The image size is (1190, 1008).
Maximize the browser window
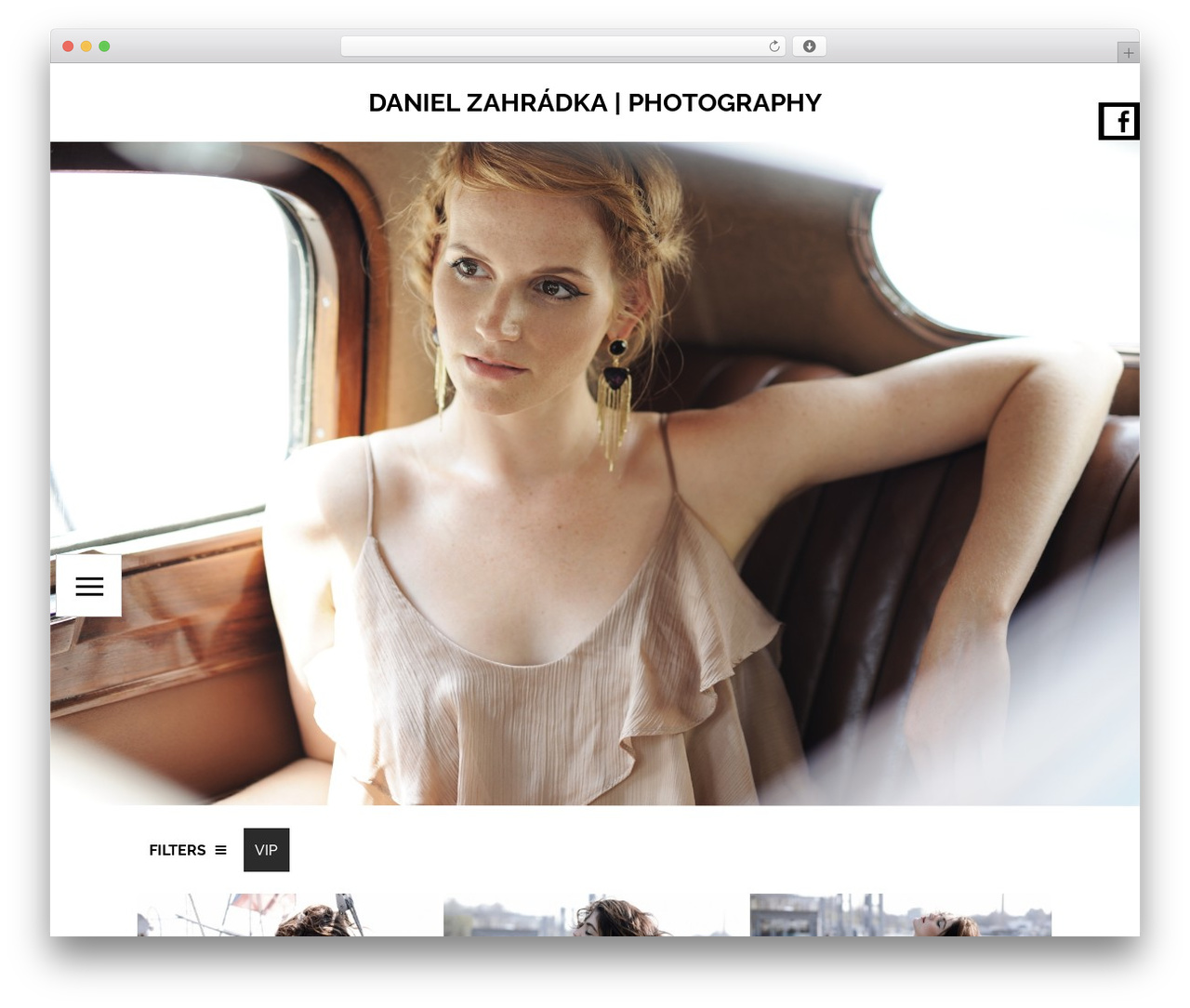point(104,46)
